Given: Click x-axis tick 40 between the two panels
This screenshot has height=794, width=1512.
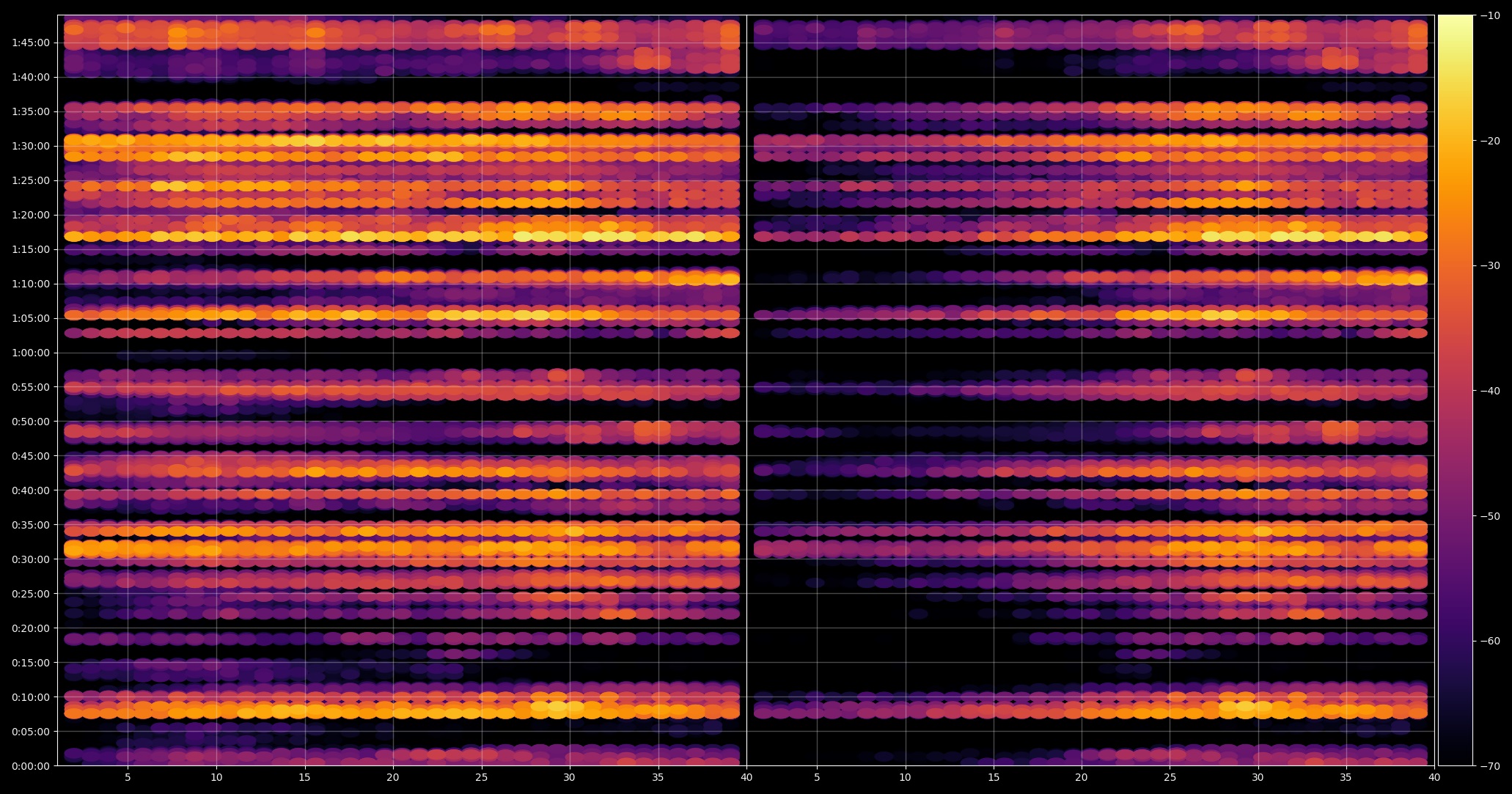Looking at the screenshot, I should 746,777.
